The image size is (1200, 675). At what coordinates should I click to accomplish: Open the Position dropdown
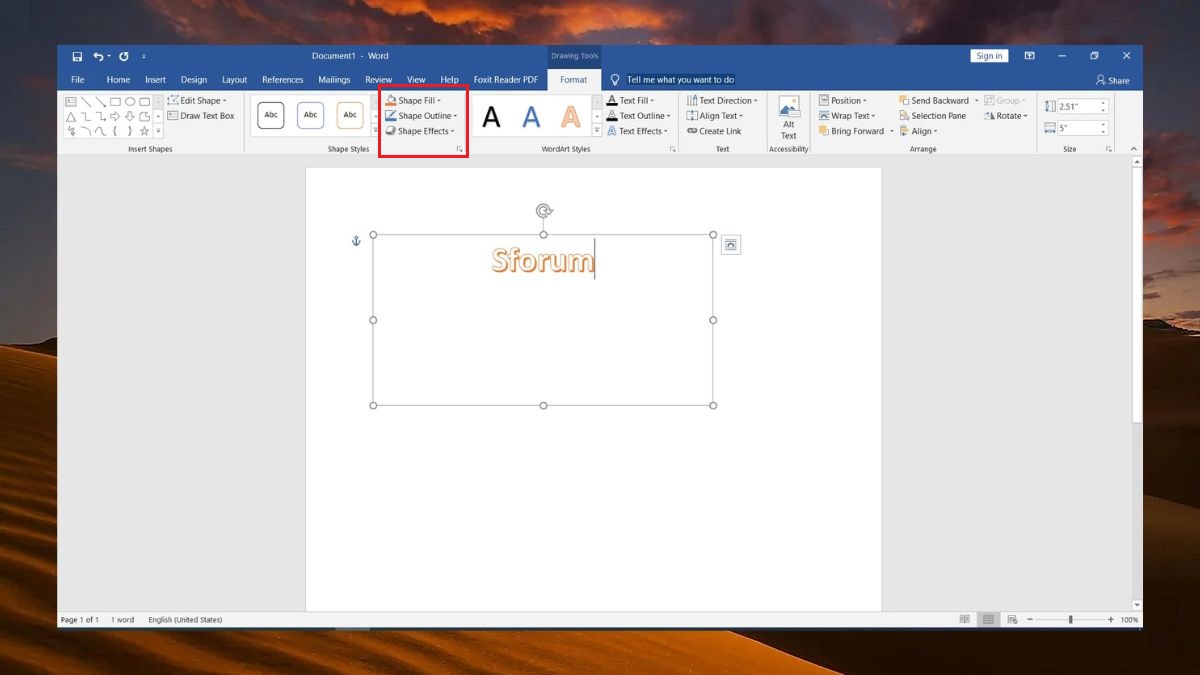point(843,101)
